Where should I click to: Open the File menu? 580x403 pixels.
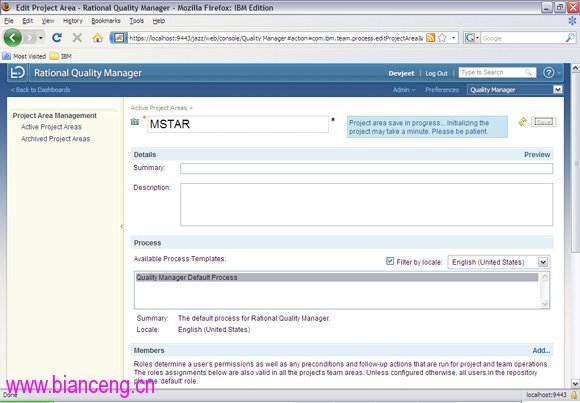click(9, 21)
